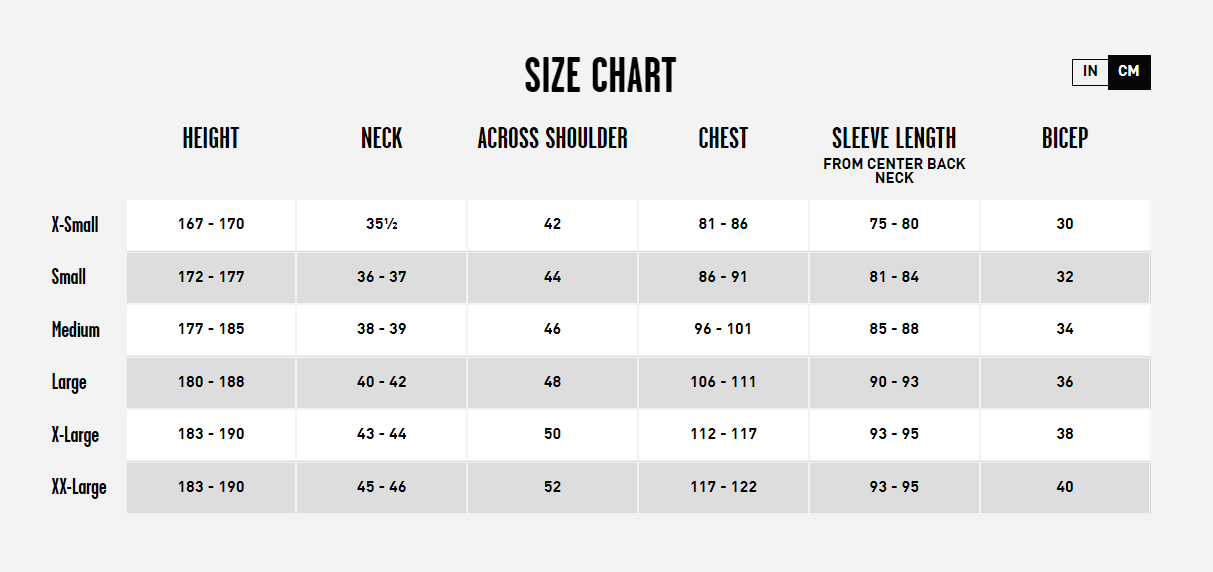Select the X-Small row label
Image resolution: width=1213 pixels, height=572 pixels.
coord(75,224)
